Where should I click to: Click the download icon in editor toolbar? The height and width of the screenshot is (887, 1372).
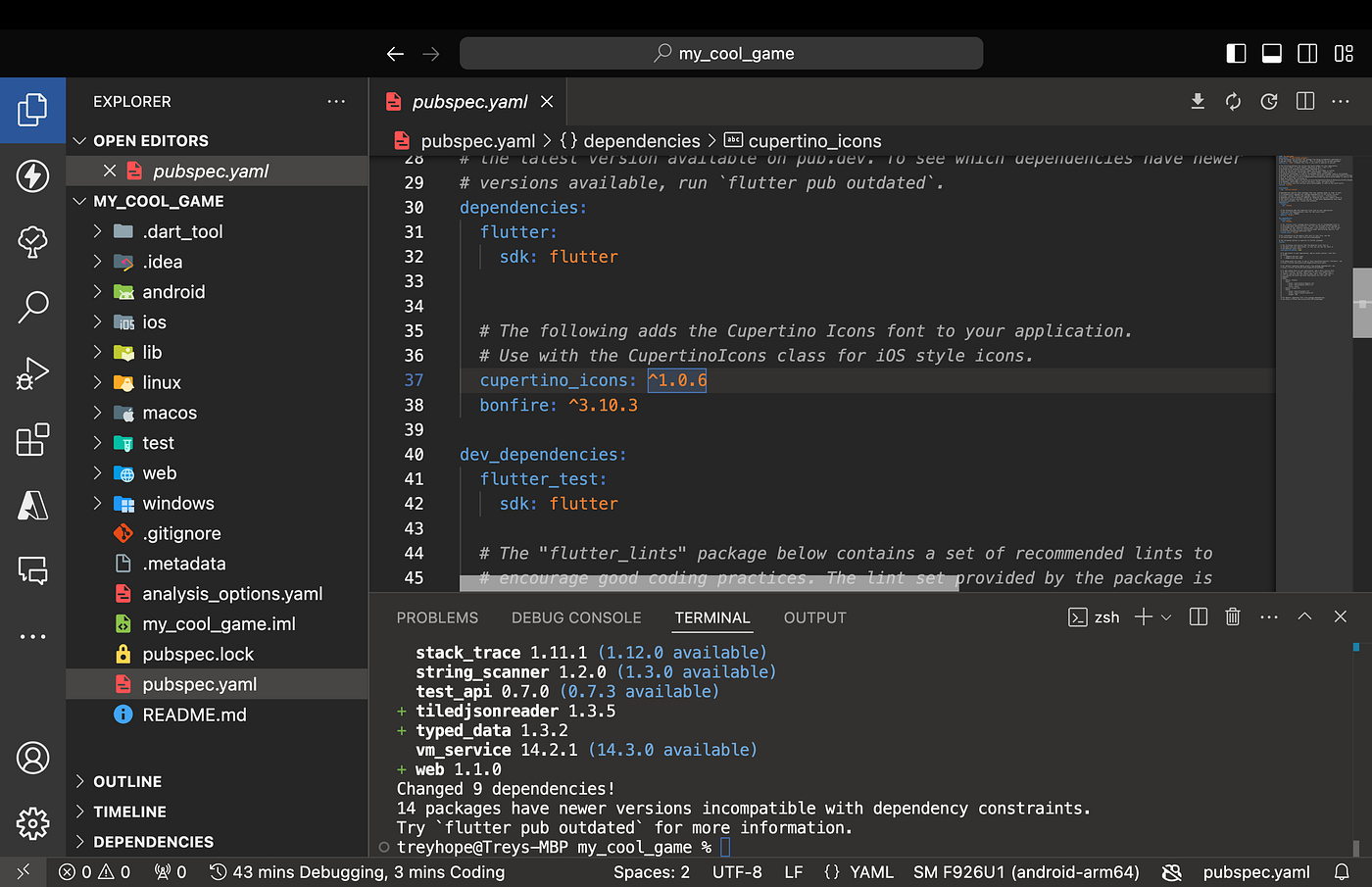(x=1198, y=102)
